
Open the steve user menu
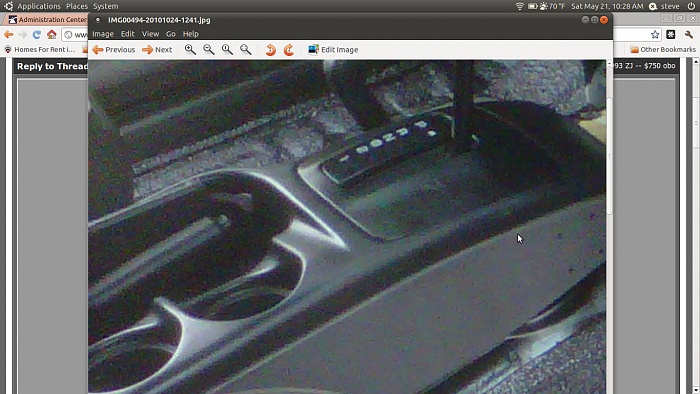click(664, 6)
